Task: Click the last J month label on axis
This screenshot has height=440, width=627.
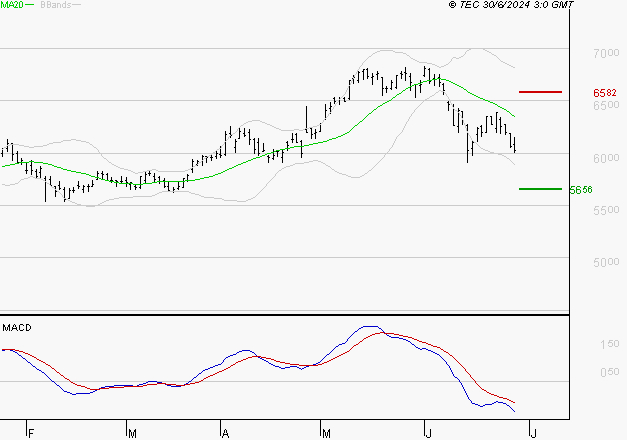Action: (x=533, y=433)
